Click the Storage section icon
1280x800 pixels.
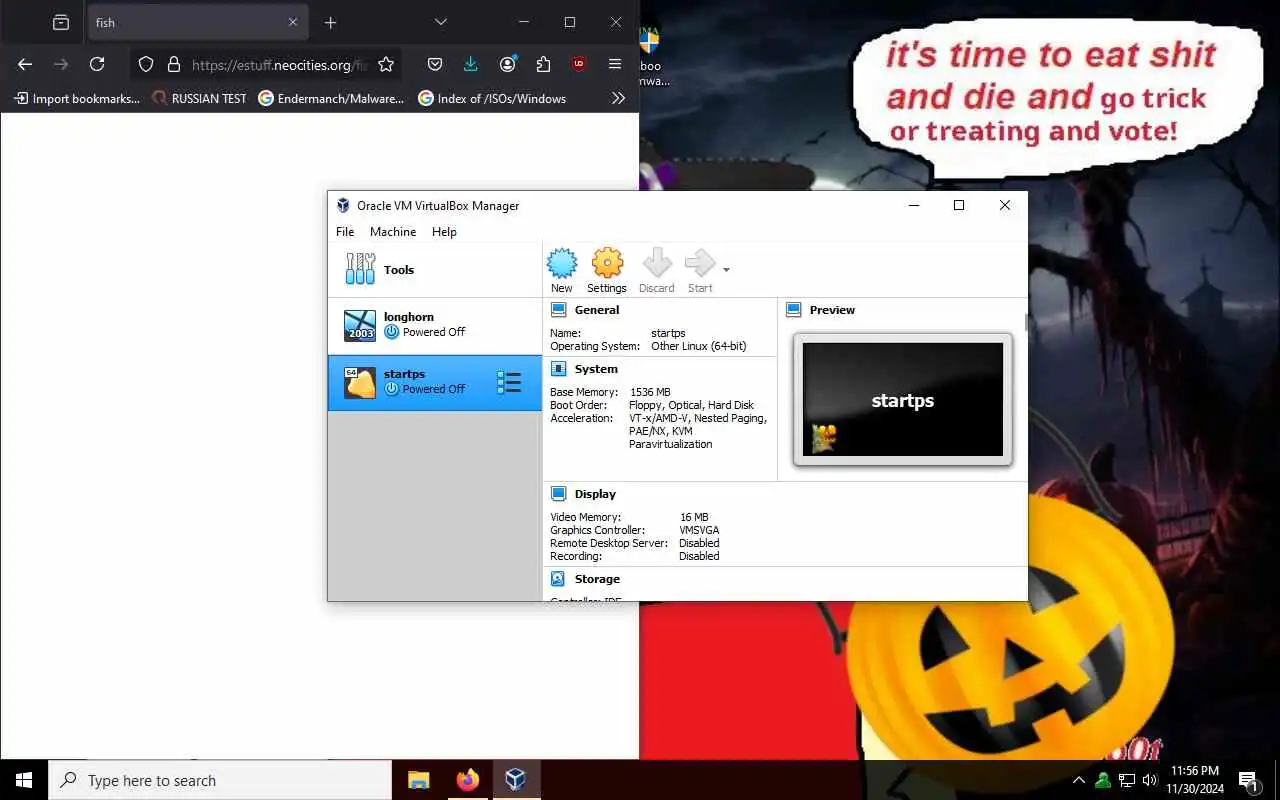[559, 579]
